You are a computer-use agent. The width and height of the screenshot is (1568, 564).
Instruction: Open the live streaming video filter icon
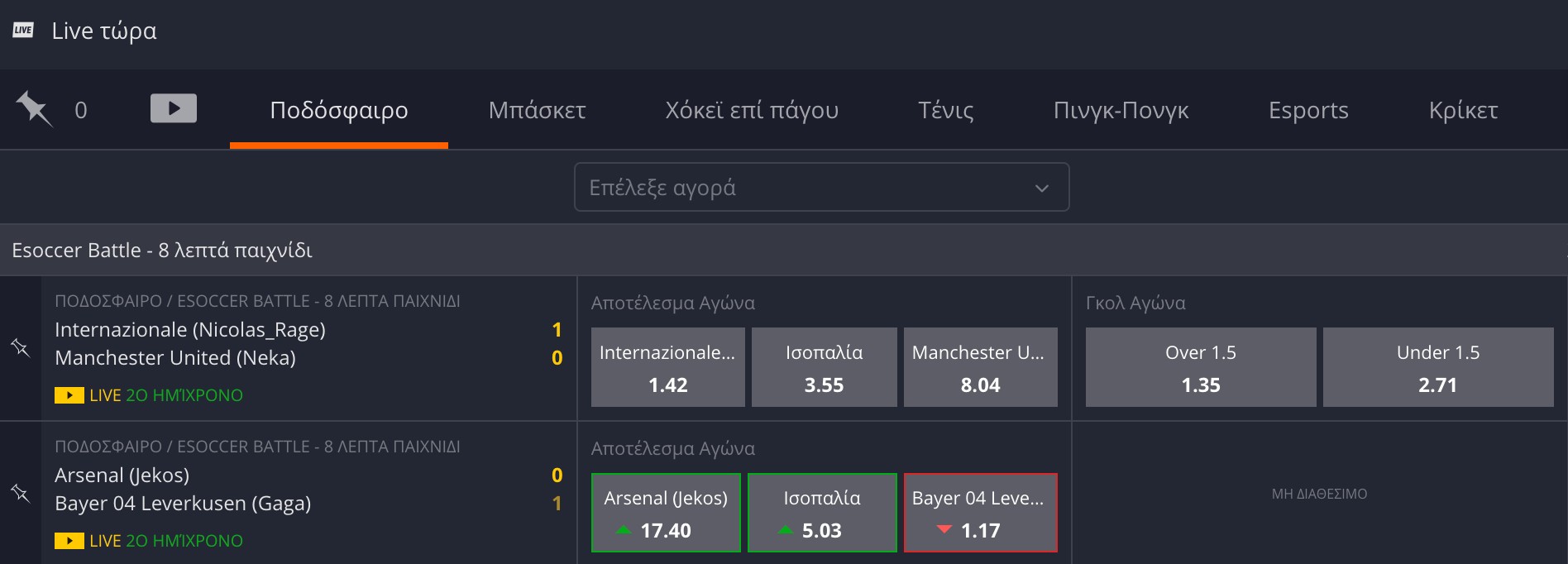click(x=173, y=108)
